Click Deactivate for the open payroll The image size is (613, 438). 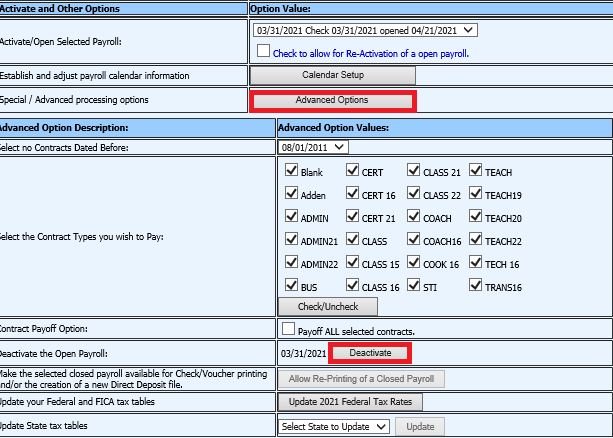pos(369,353)
